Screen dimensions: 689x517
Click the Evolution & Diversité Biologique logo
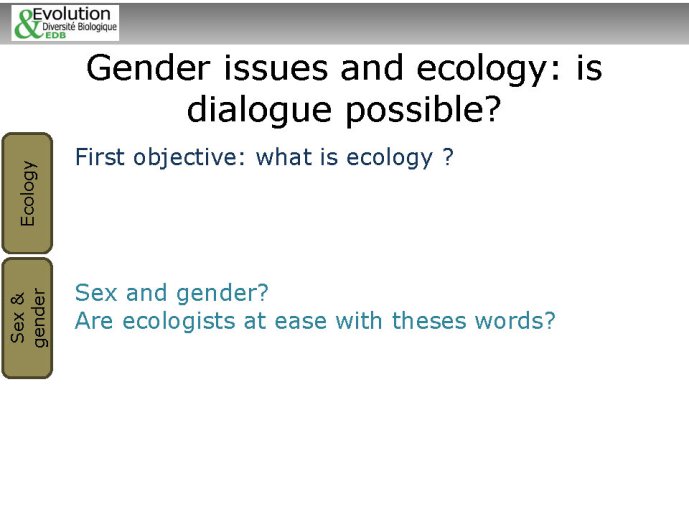click(x=65, y=23)
